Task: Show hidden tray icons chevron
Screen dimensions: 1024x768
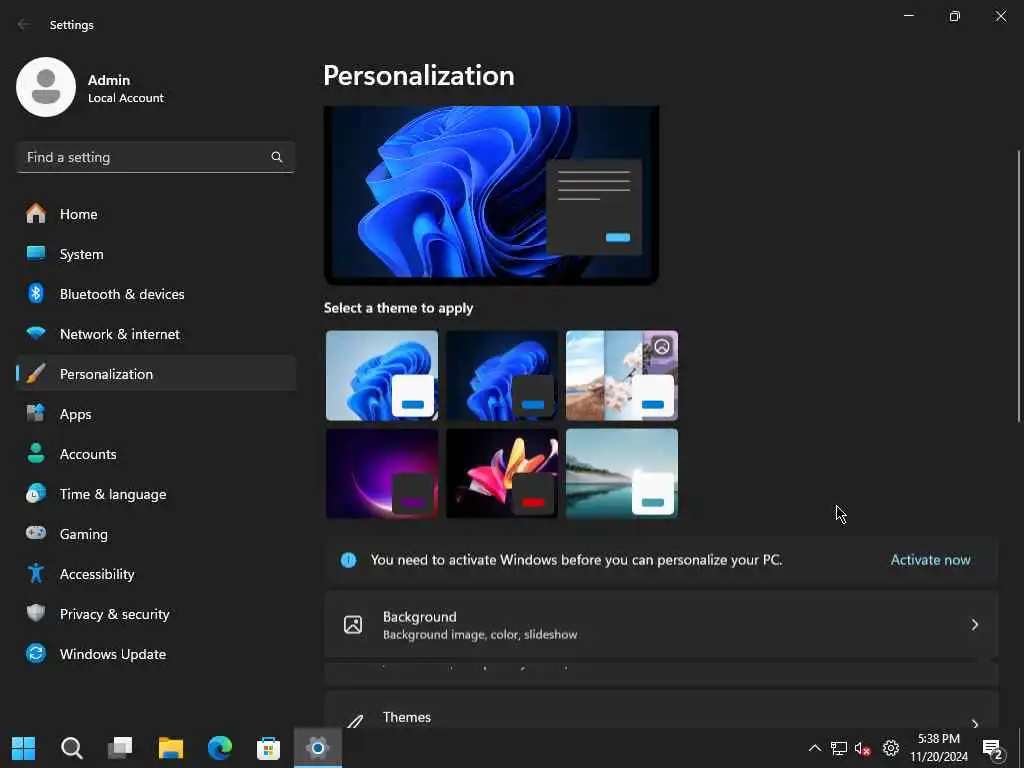Action: tap(814, 748)
